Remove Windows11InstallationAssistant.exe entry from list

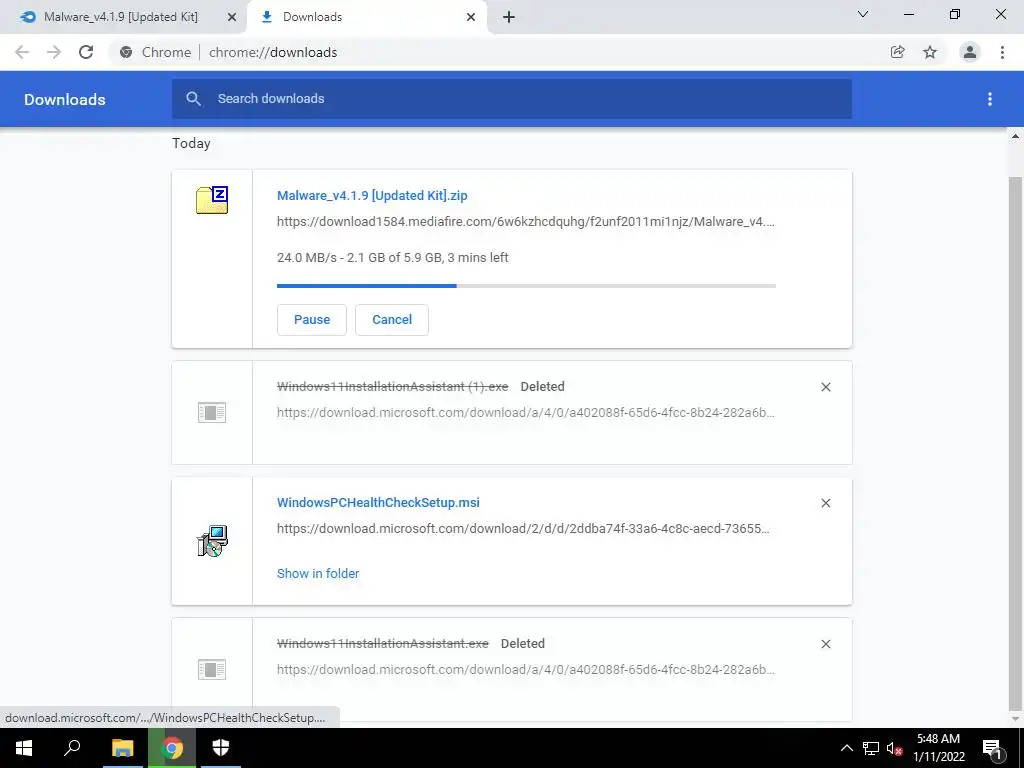point(825,644)
